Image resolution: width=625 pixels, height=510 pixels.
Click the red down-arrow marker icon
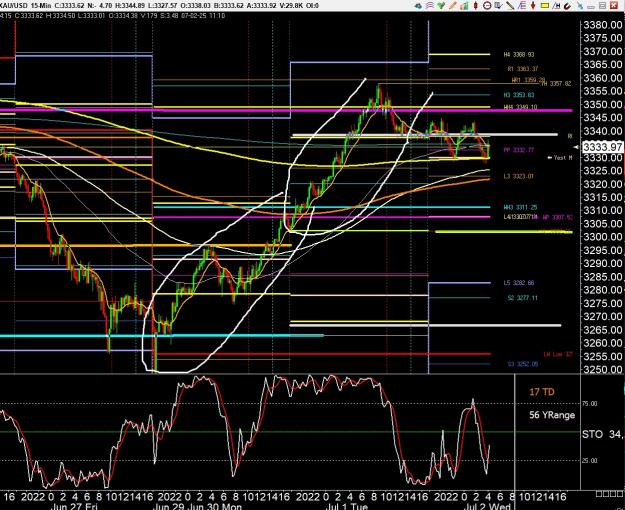(533, 6)
